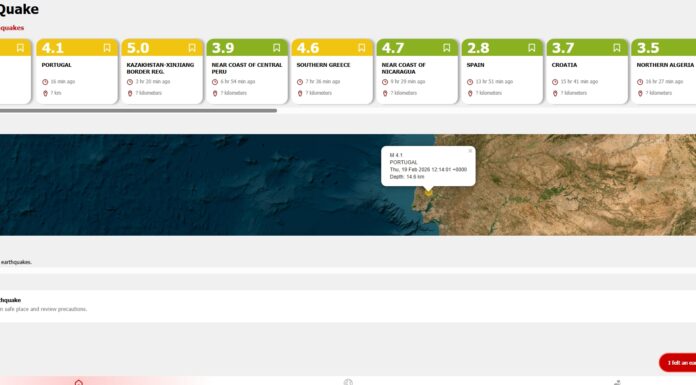Screen dimensions: 696x385
Task: Bookmark the Kazakhstan-Xinjiang 5.0 earthquake
Action: point(192,48)
